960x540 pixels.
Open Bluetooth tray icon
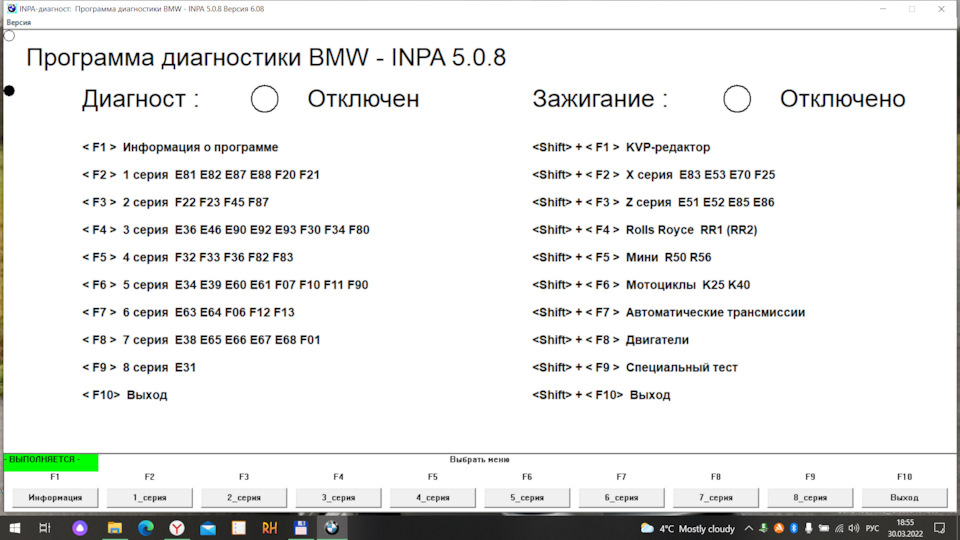tap(793, 528)
